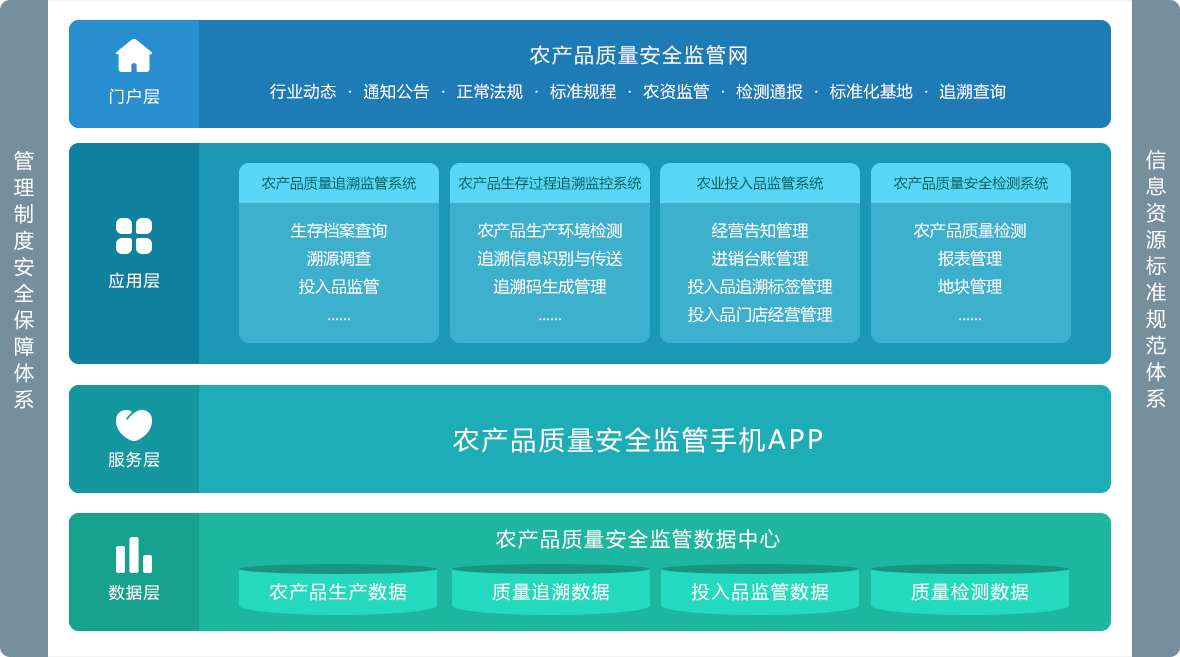1180x657 pixels.
Task: Click the house icon above 门户层
Action: point(134,56)
